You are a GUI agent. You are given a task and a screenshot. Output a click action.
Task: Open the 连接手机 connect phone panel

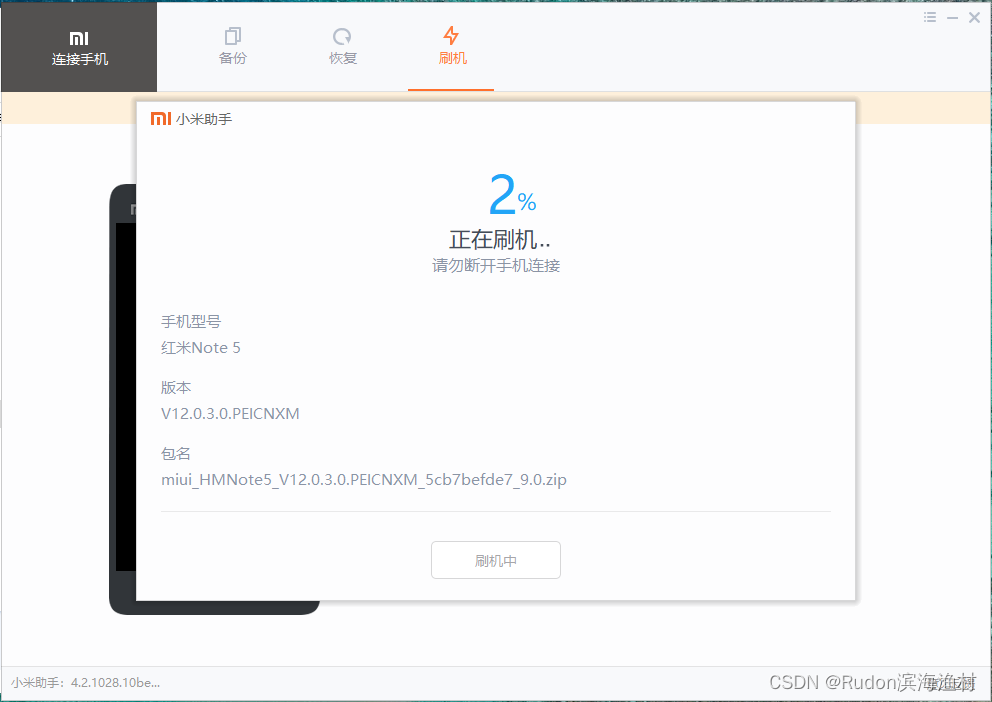(x=79, y=47)
